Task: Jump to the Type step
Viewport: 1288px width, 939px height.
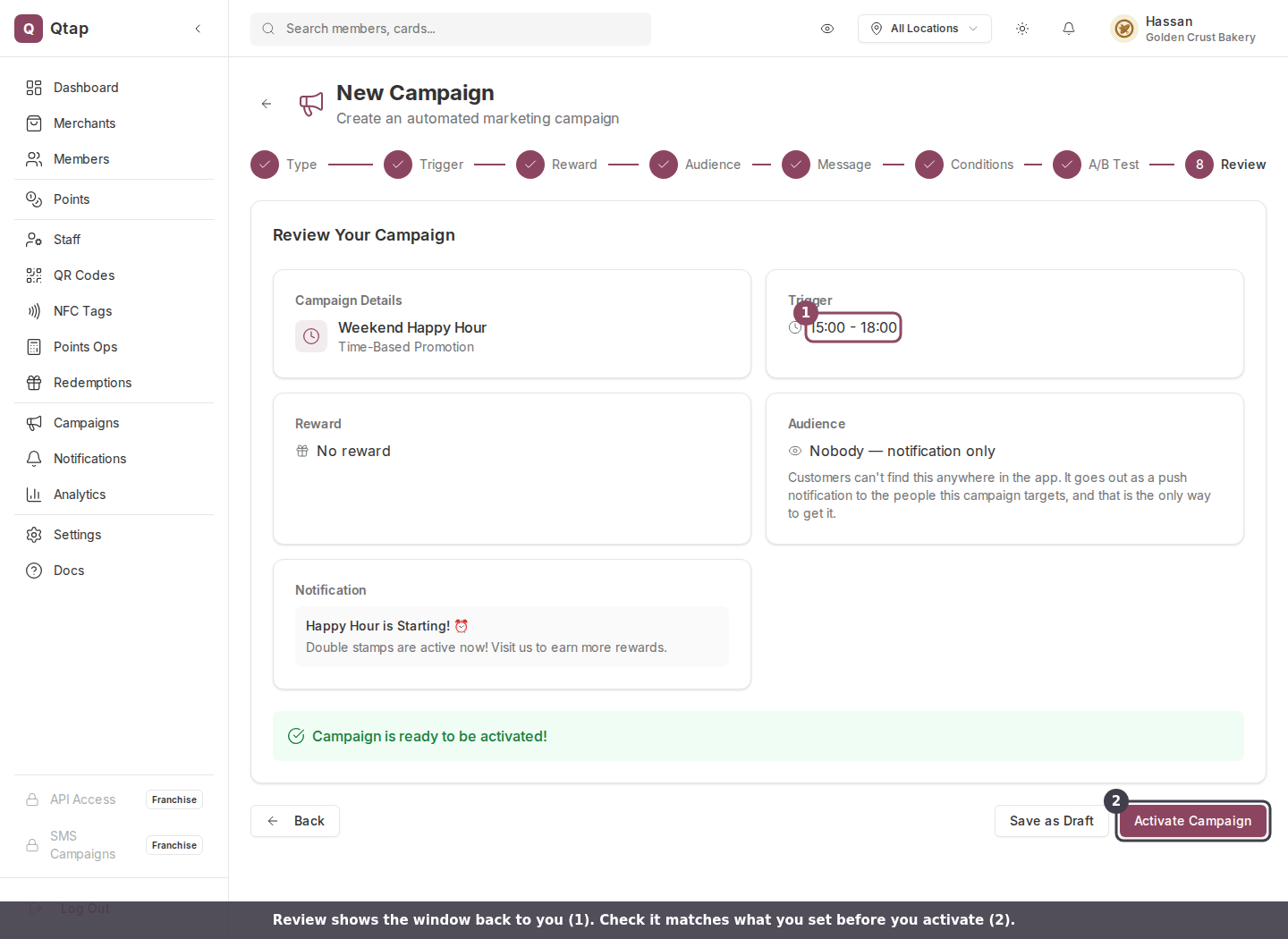Action: point(284,165)
